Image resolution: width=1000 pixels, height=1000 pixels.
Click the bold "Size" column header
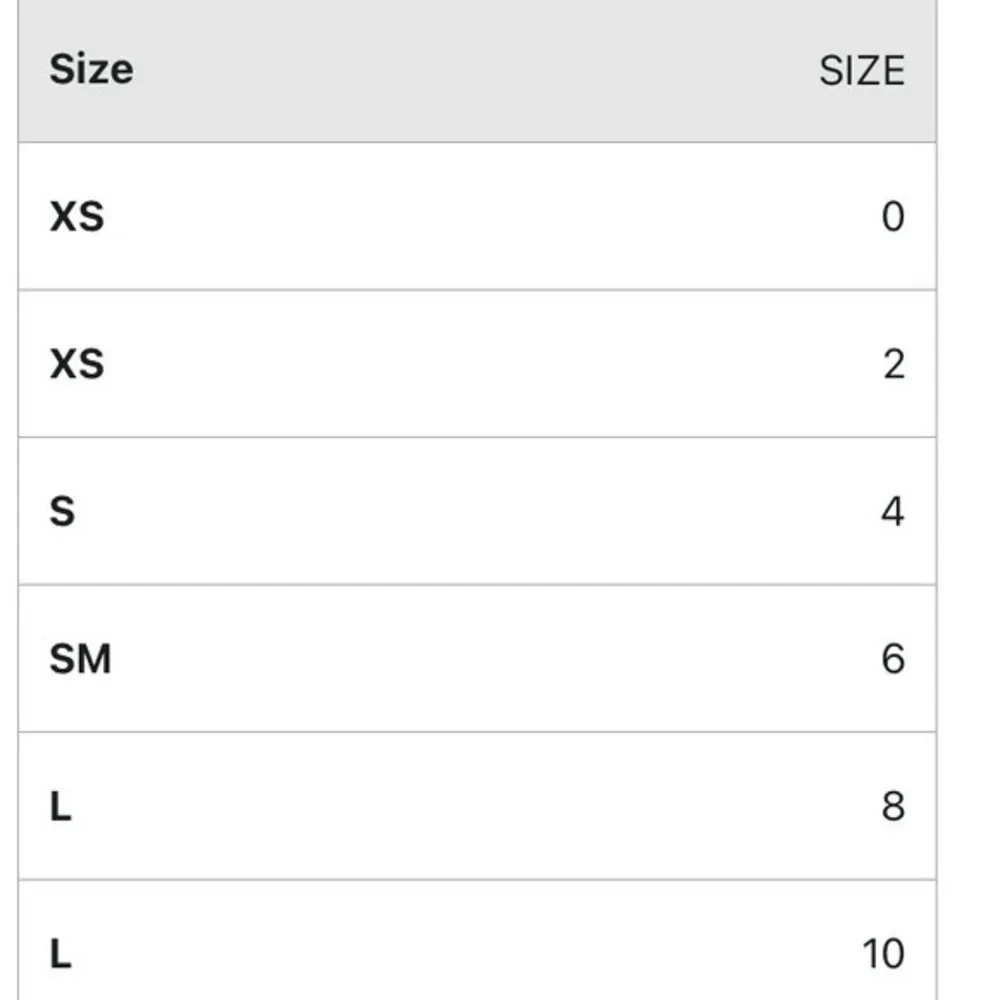point(91,70)
